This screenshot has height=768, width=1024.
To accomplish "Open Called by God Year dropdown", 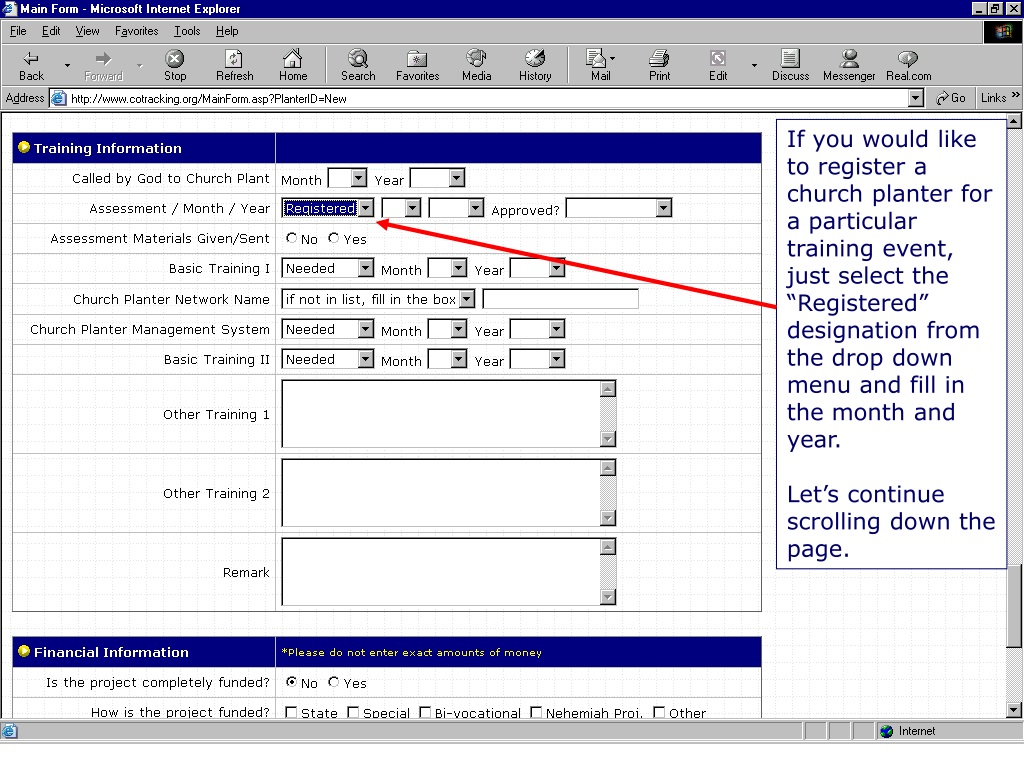I will coord(438,178).
